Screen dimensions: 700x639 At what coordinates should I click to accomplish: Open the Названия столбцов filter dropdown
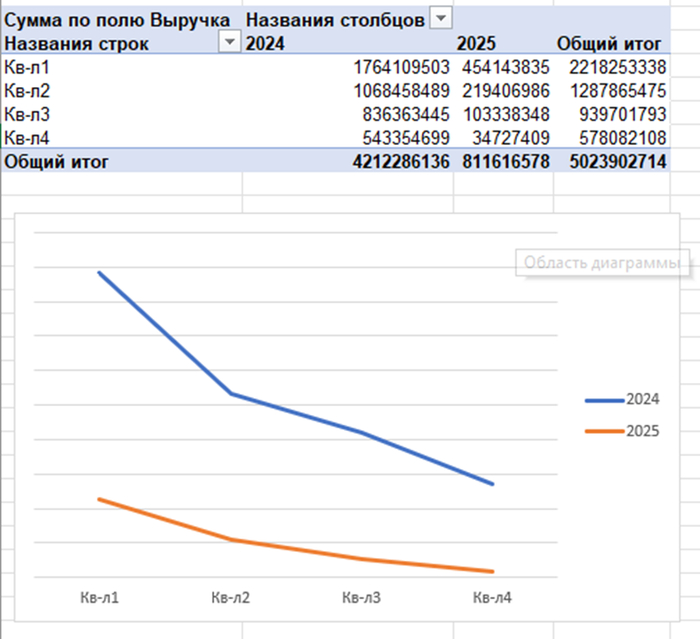[439, 19]
